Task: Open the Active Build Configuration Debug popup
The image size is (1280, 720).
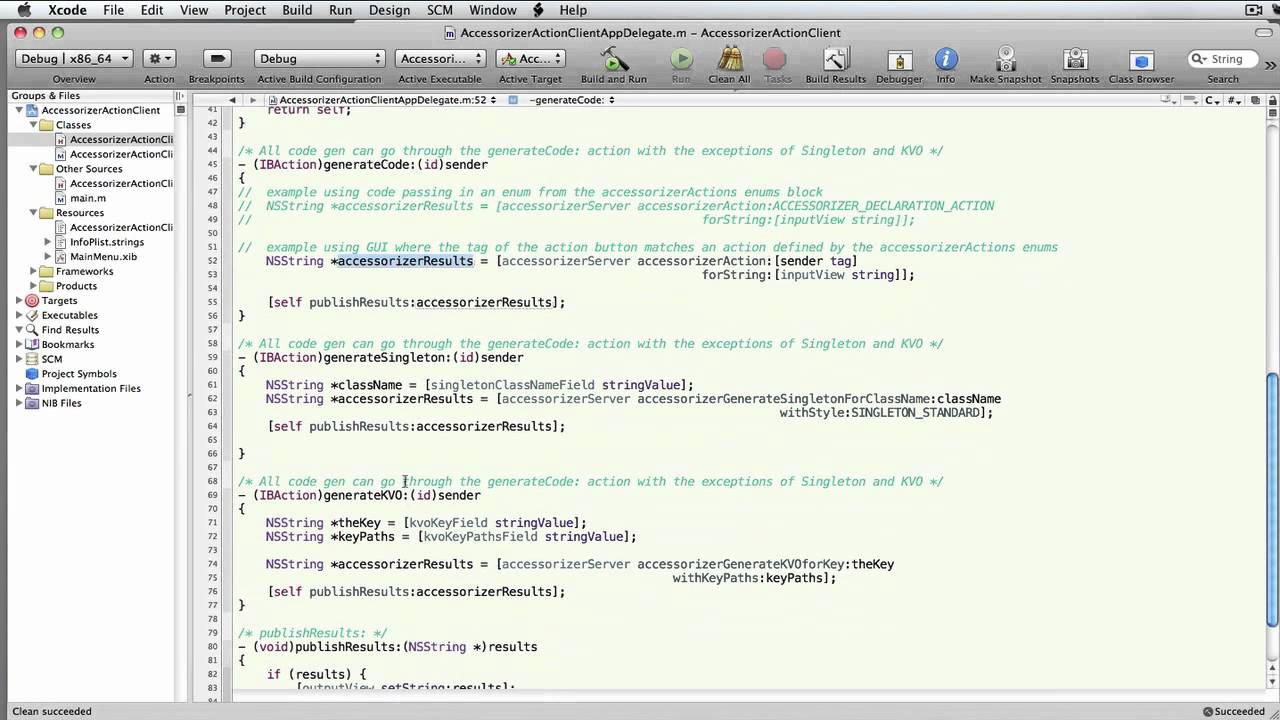Action: click(319, 59)
